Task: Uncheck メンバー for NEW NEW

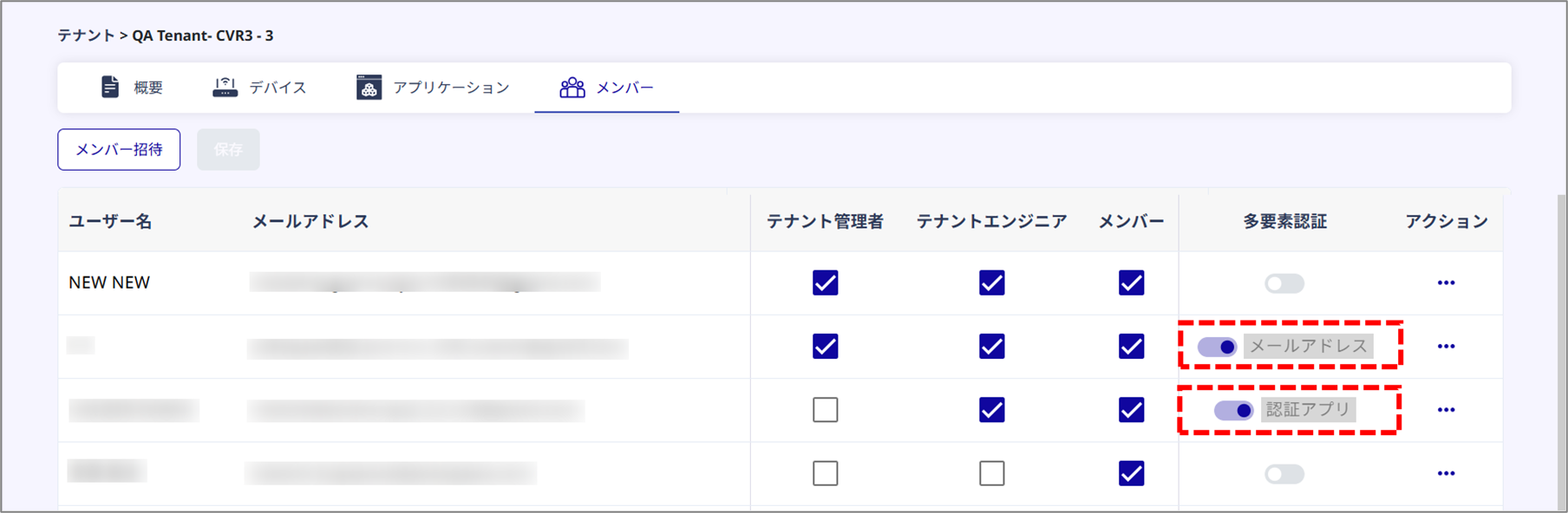Action: pos(1132,282)
